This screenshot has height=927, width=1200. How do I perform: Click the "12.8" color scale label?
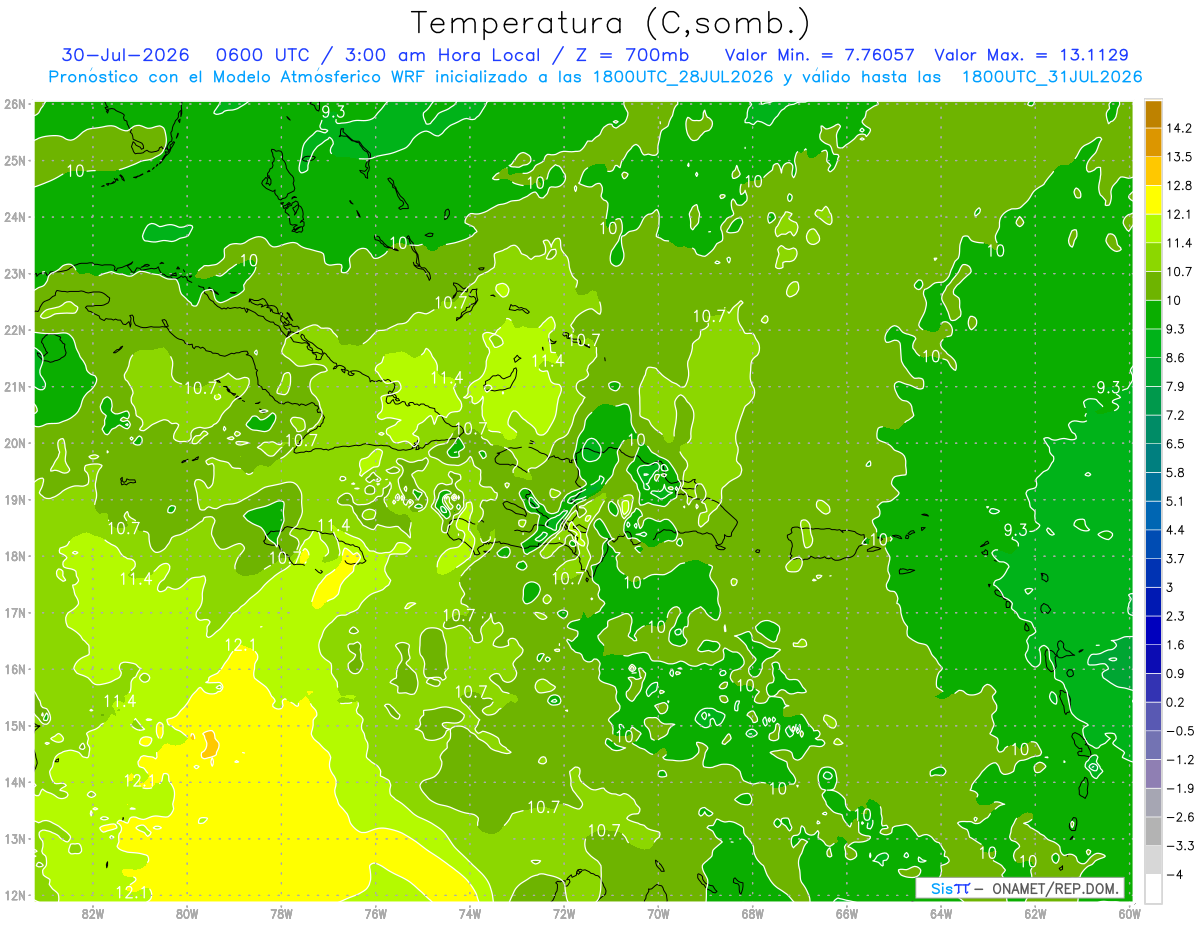pyautogui.click(x=1178, y=186)
